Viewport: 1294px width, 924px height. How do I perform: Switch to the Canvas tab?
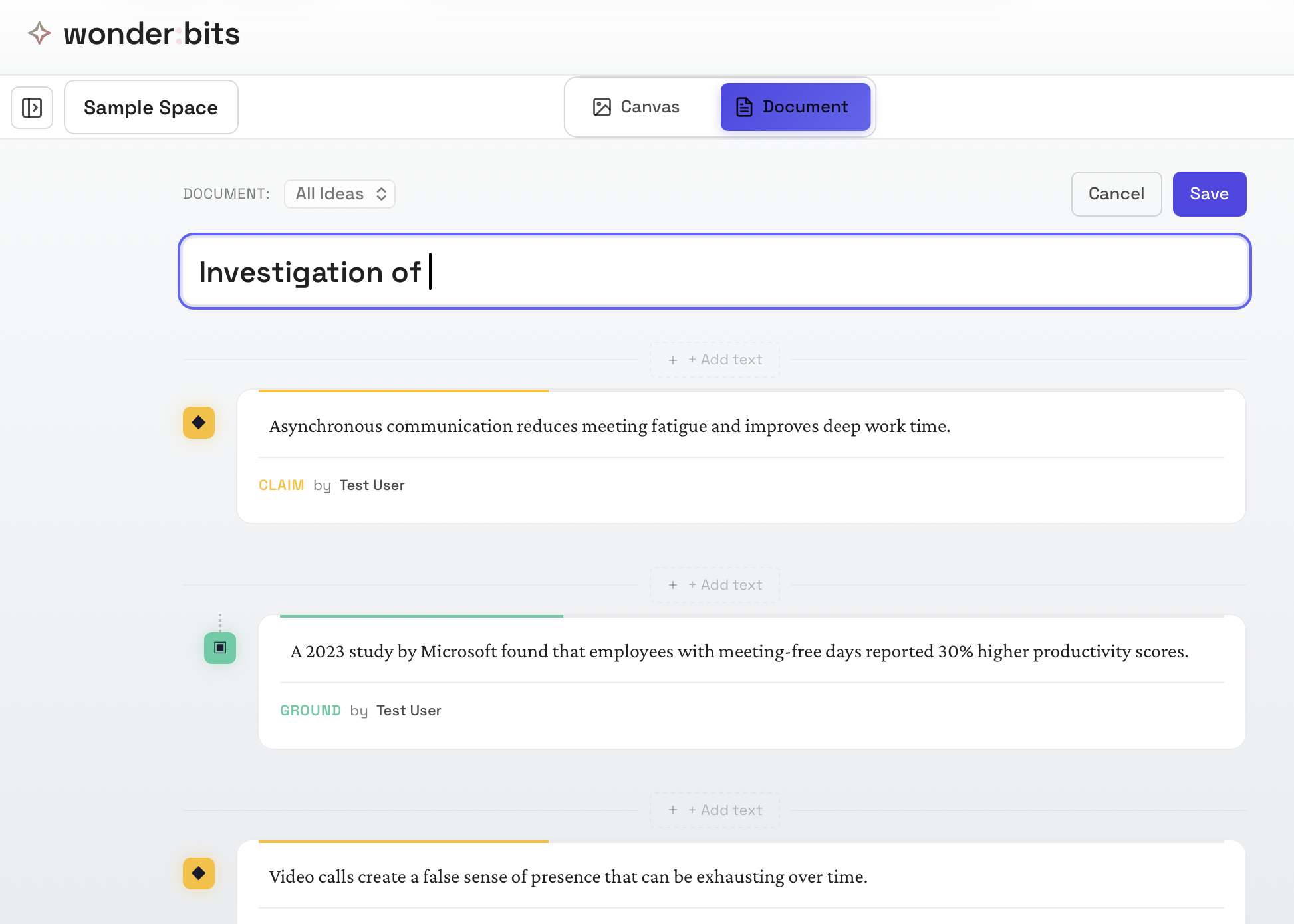pyautogui.click(x=636, y=107)
